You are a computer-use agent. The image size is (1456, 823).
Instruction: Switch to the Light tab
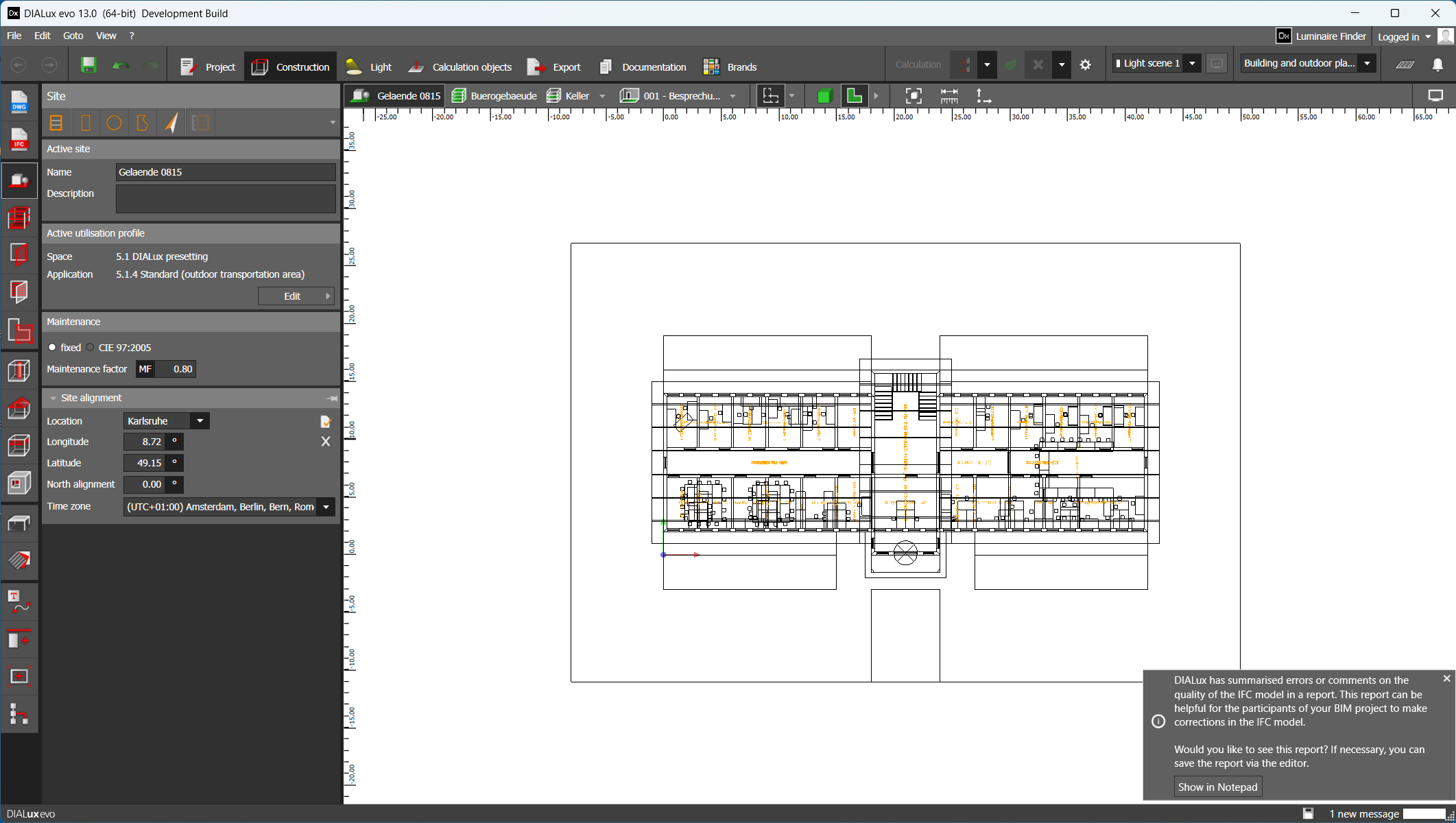coord(369,67)
